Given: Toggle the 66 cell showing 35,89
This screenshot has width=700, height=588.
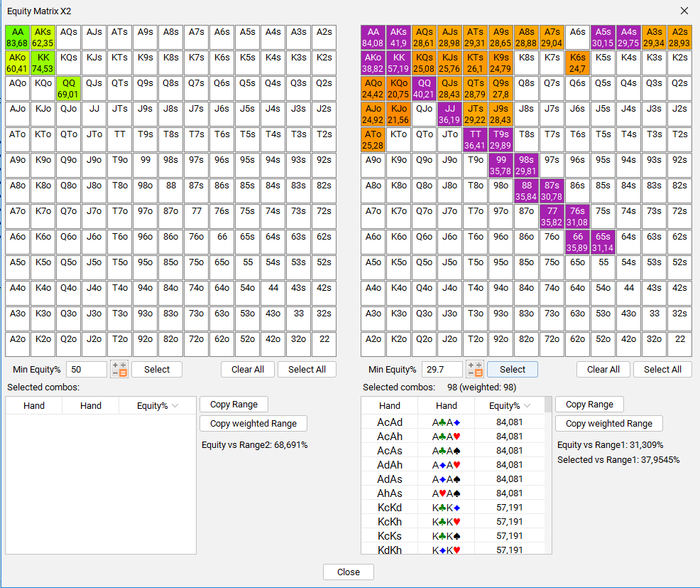Looking at the screenshot, I should click(x=578, y=242).
